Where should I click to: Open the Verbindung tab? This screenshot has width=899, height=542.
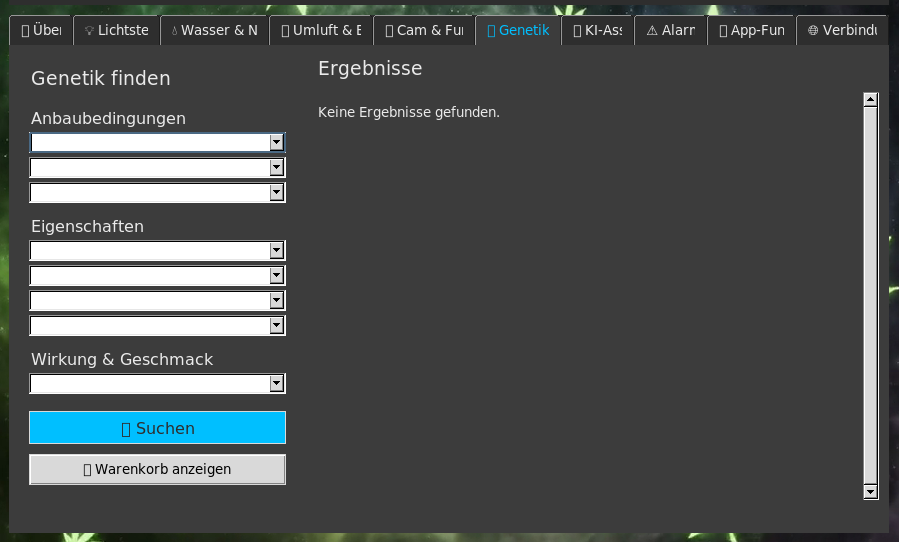842,30
